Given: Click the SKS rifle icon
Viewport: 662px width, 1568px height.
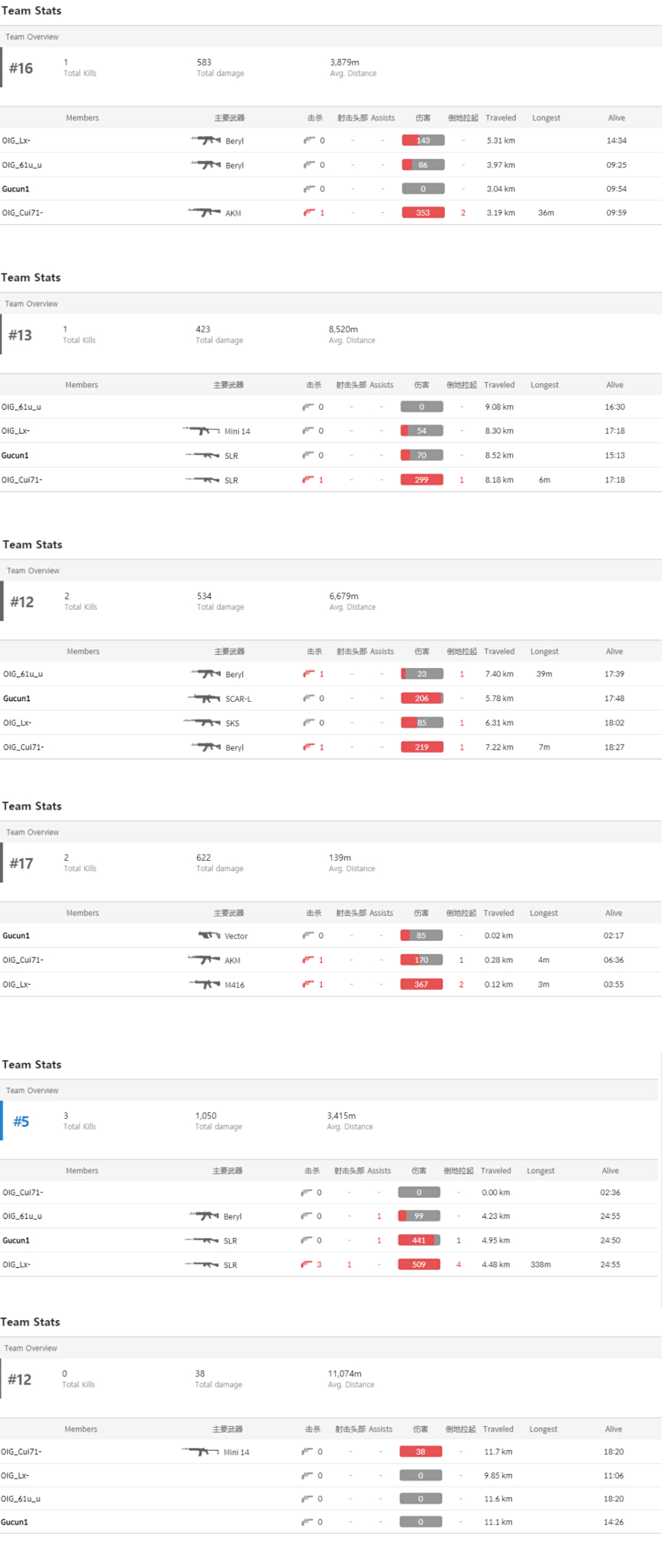Looking at the screenshot, I should click(x=202, y=723).
